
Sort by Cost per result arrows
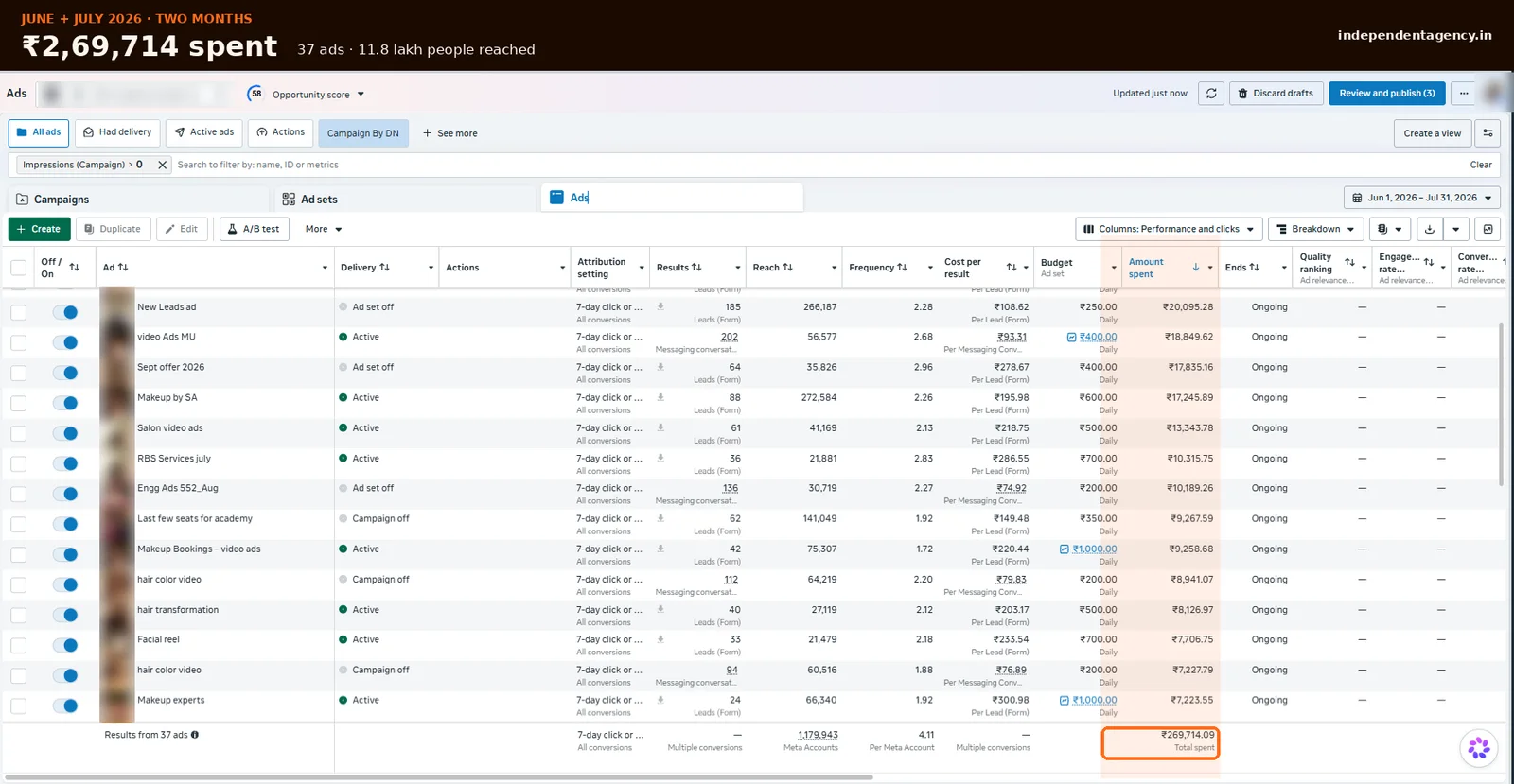coord(1012,268)
